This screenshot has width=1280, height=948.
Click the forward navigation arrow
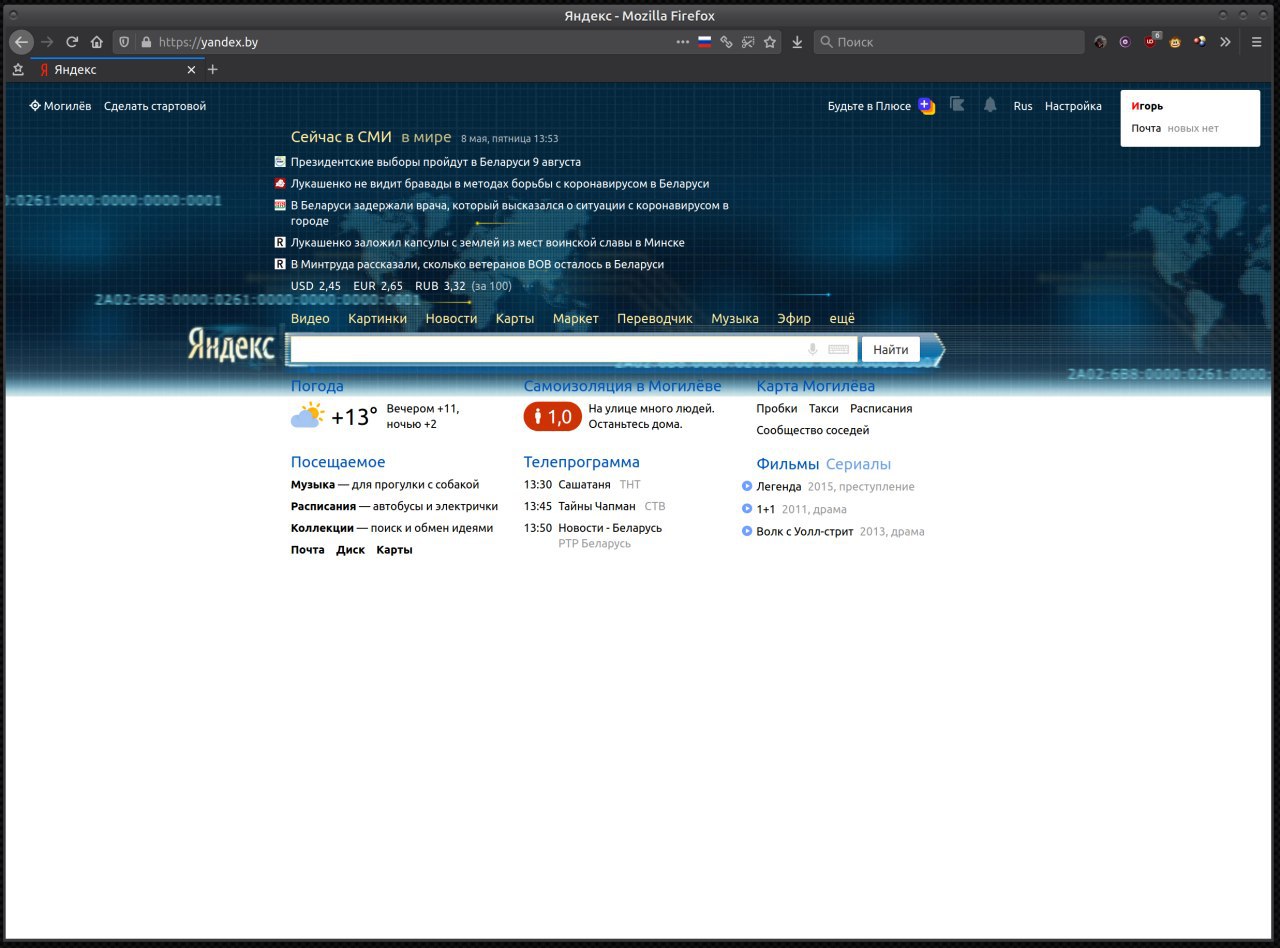pyautogui.click(x=46, y=42)
